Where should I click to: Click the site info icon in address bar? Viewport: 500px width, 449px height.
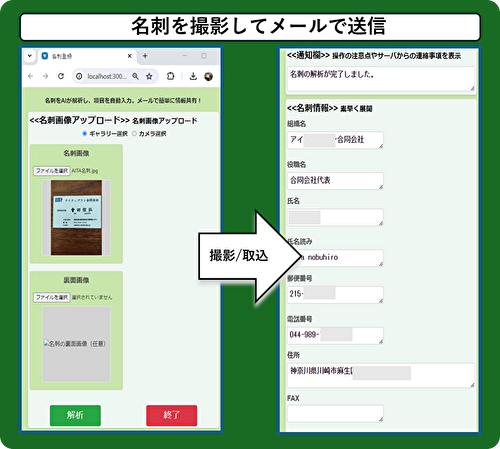79,76
